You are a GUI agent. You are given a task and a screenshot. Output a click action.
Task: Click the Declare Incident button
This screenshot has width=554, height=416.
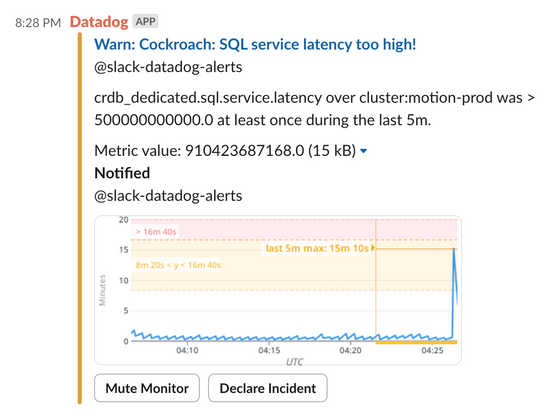pos(267,388)
